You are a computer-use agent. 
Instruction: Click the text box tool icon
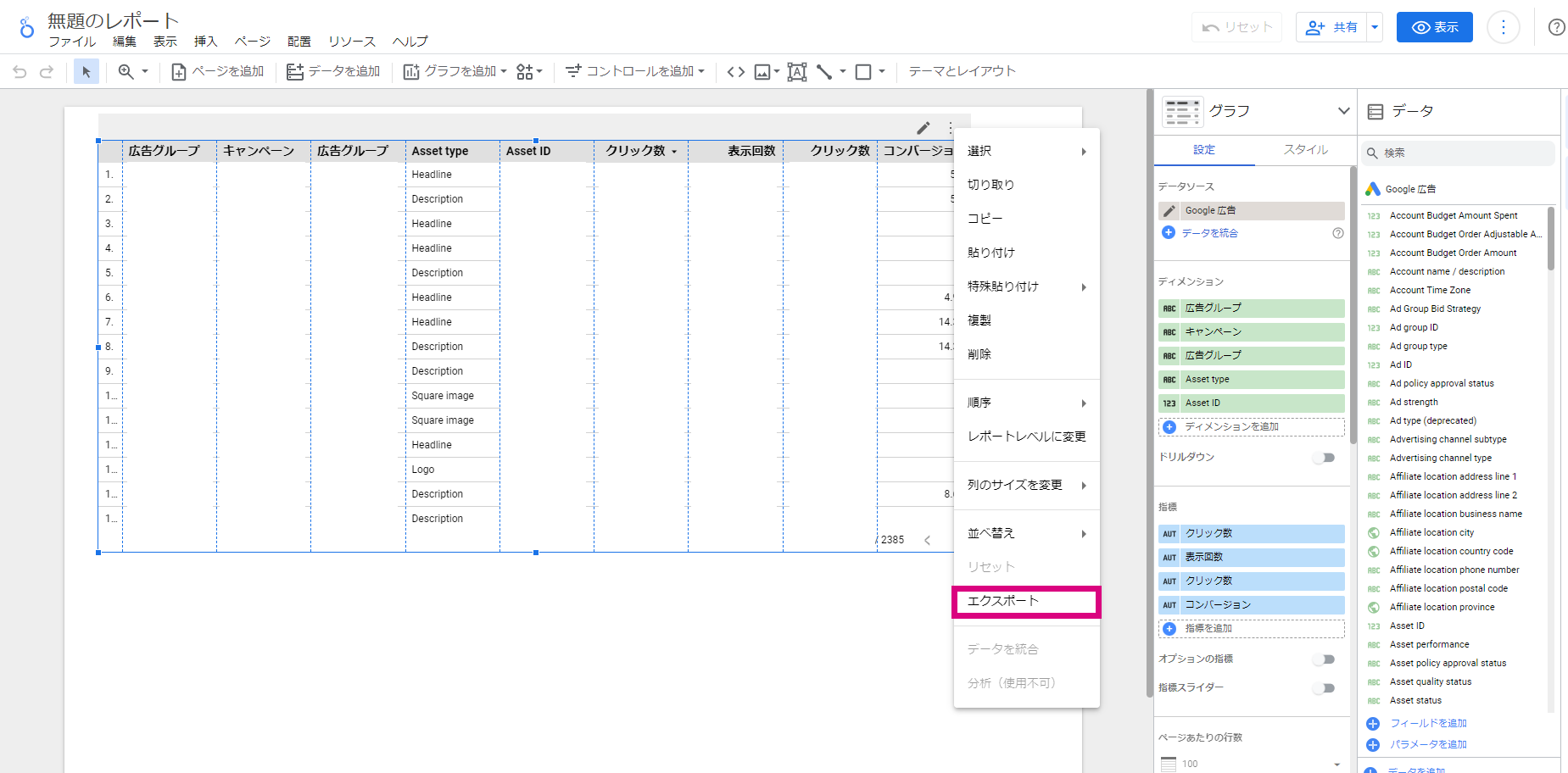point(797,72)
